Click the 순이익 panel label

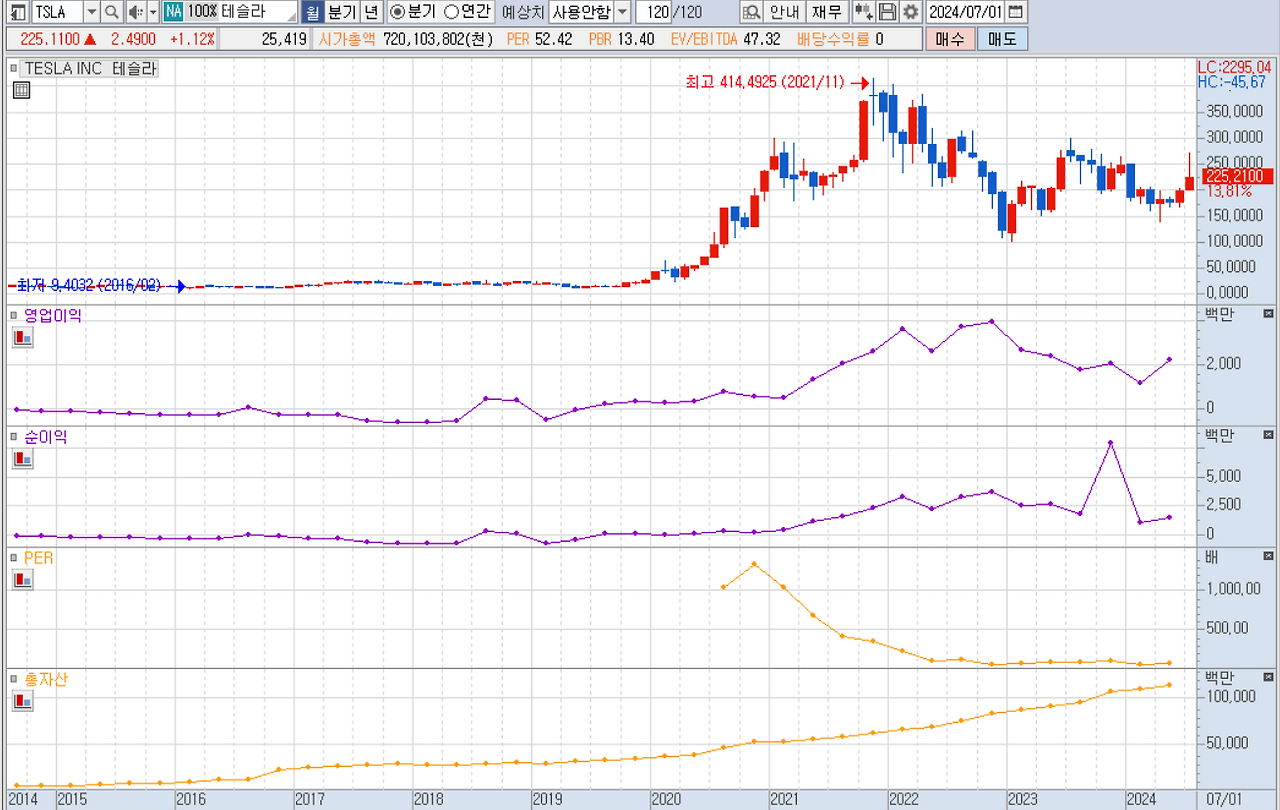tap(45, 437)
